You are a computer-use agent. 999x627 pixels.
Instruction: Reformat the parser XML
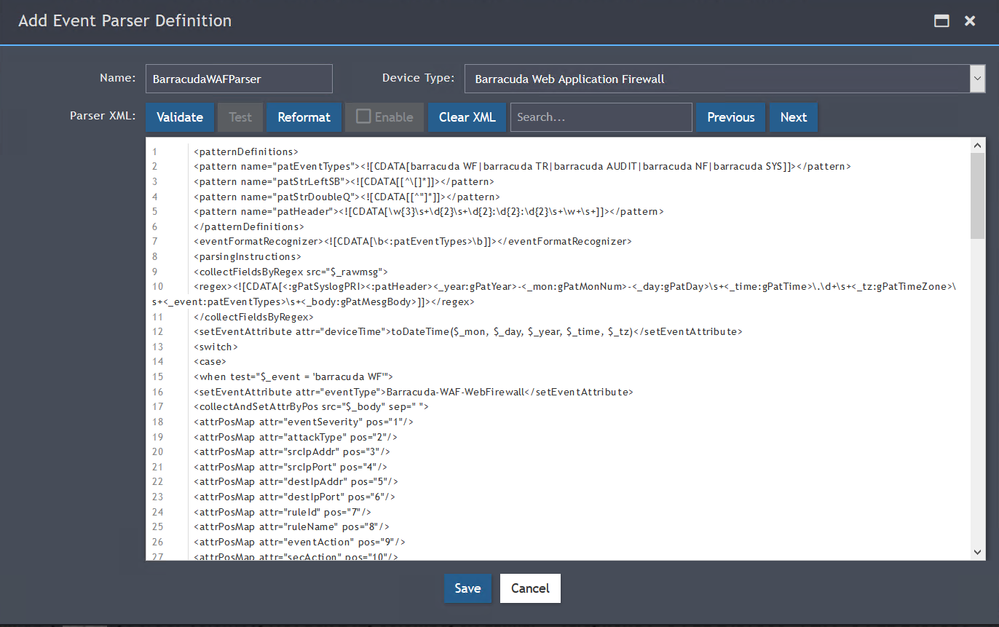[304, 117]
